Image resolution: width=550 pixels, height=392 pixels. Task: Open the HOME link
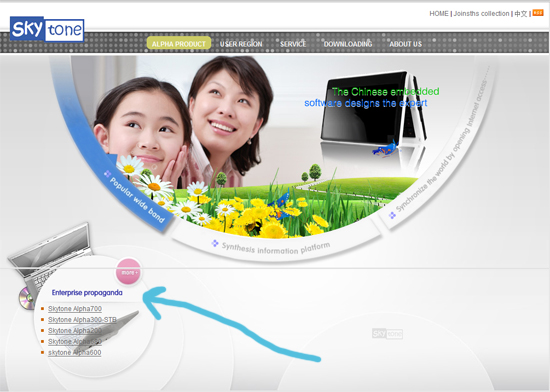point(439,14)
